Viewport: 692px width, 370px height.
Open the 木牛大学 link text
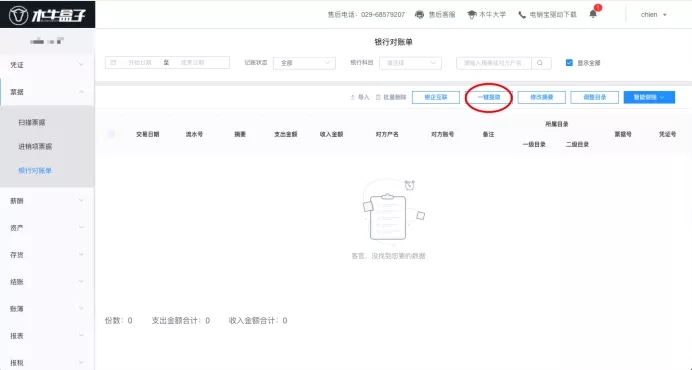click(x=493, y=15)
